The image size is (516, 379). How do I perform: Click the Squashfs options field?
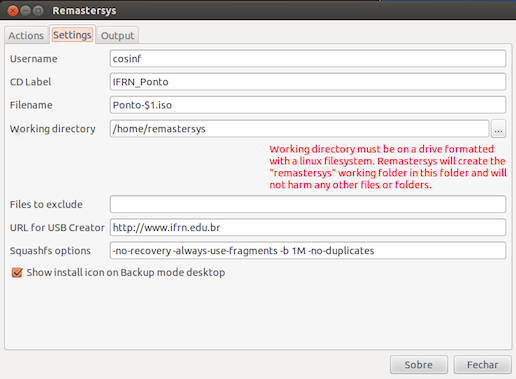(308, 251)
